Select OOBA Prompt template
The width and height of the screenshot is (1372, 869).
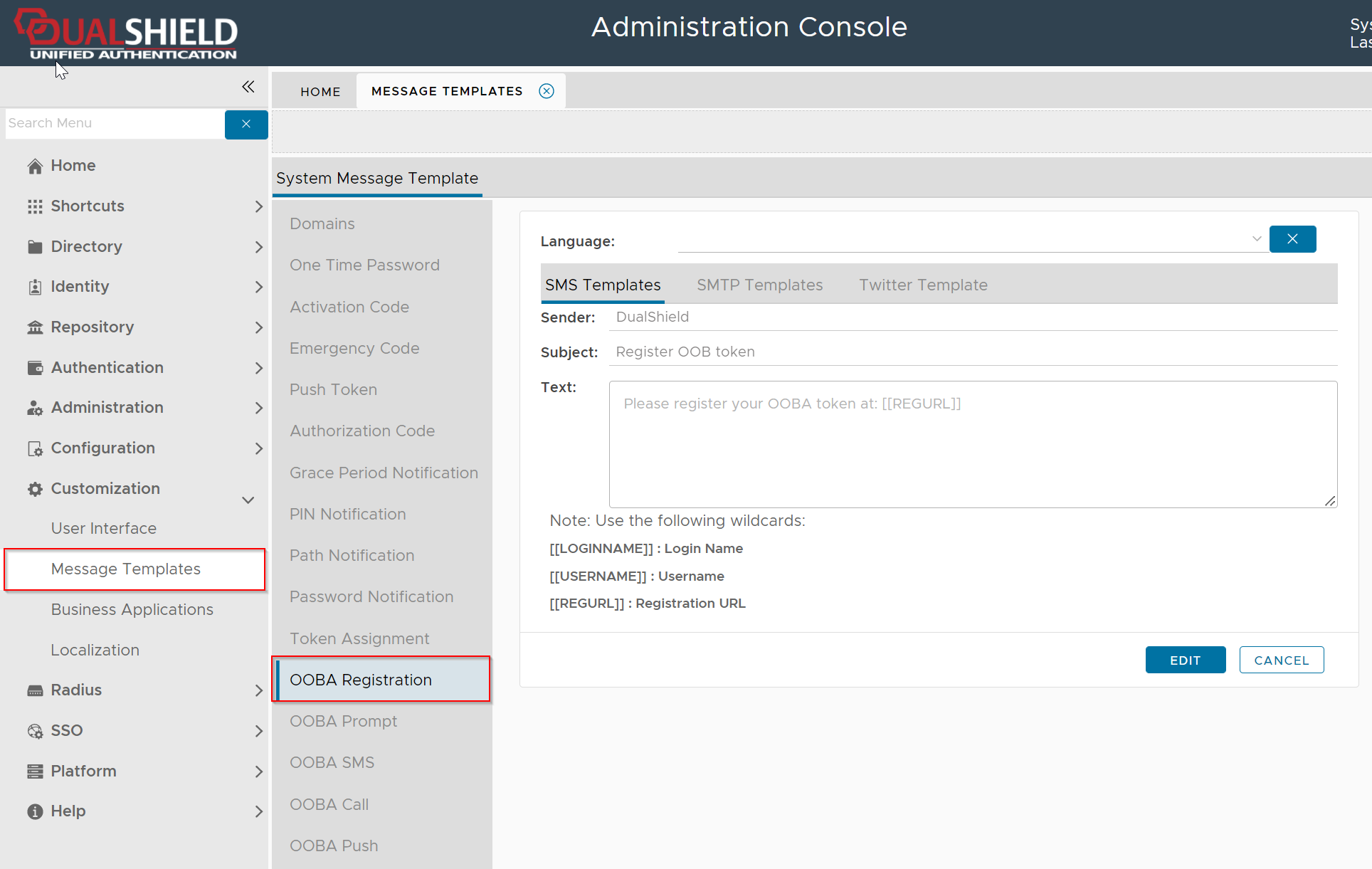pos(343,721)
